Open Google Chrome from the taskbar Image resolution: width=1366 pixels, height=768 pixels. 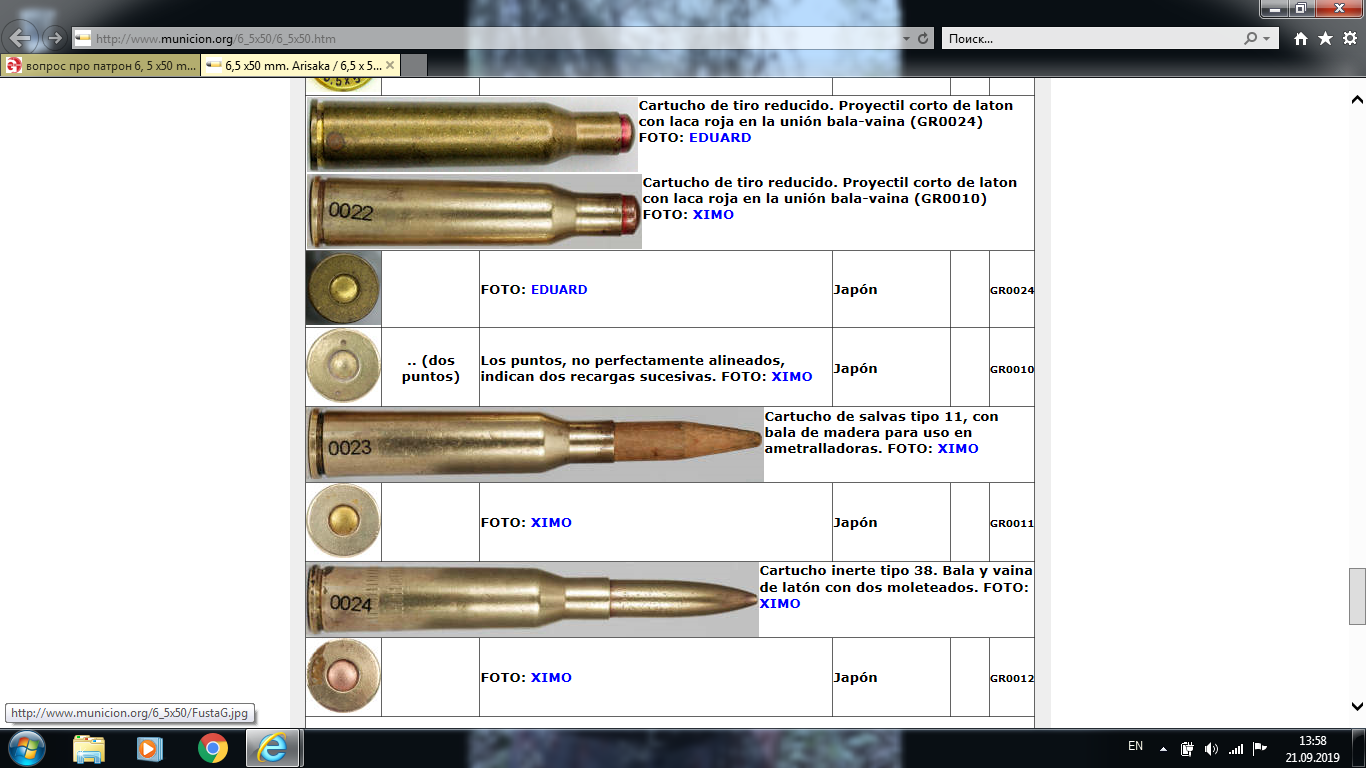pos(212,747)
